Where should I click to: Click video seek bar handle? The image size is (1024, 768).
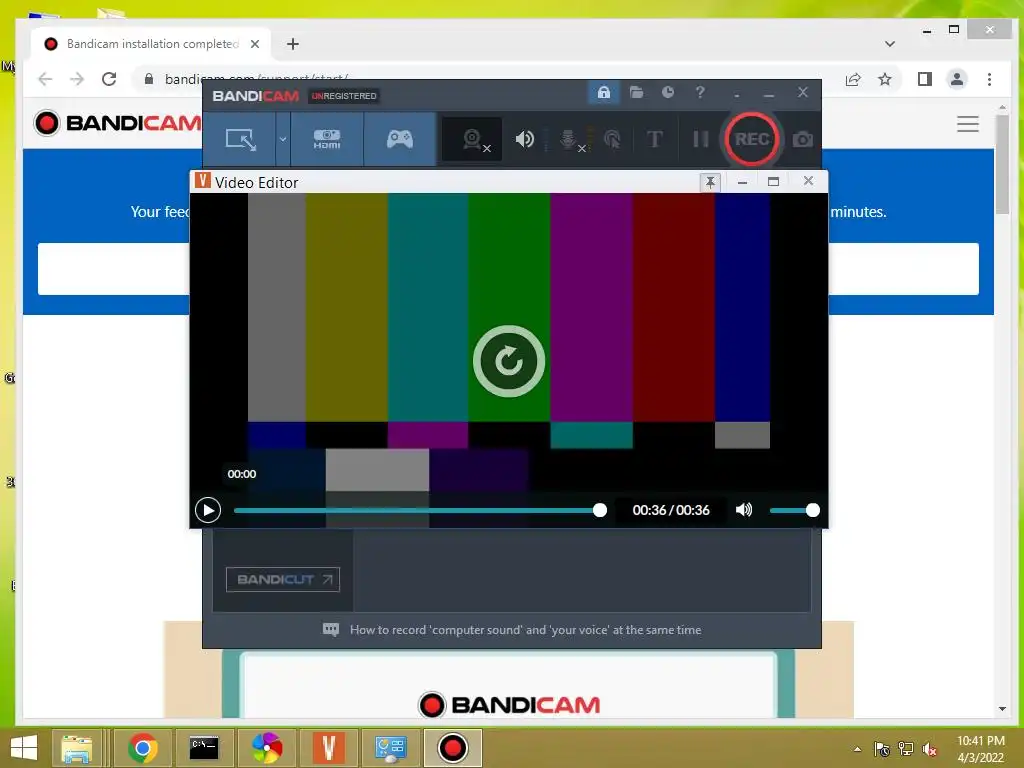(600, 510)
